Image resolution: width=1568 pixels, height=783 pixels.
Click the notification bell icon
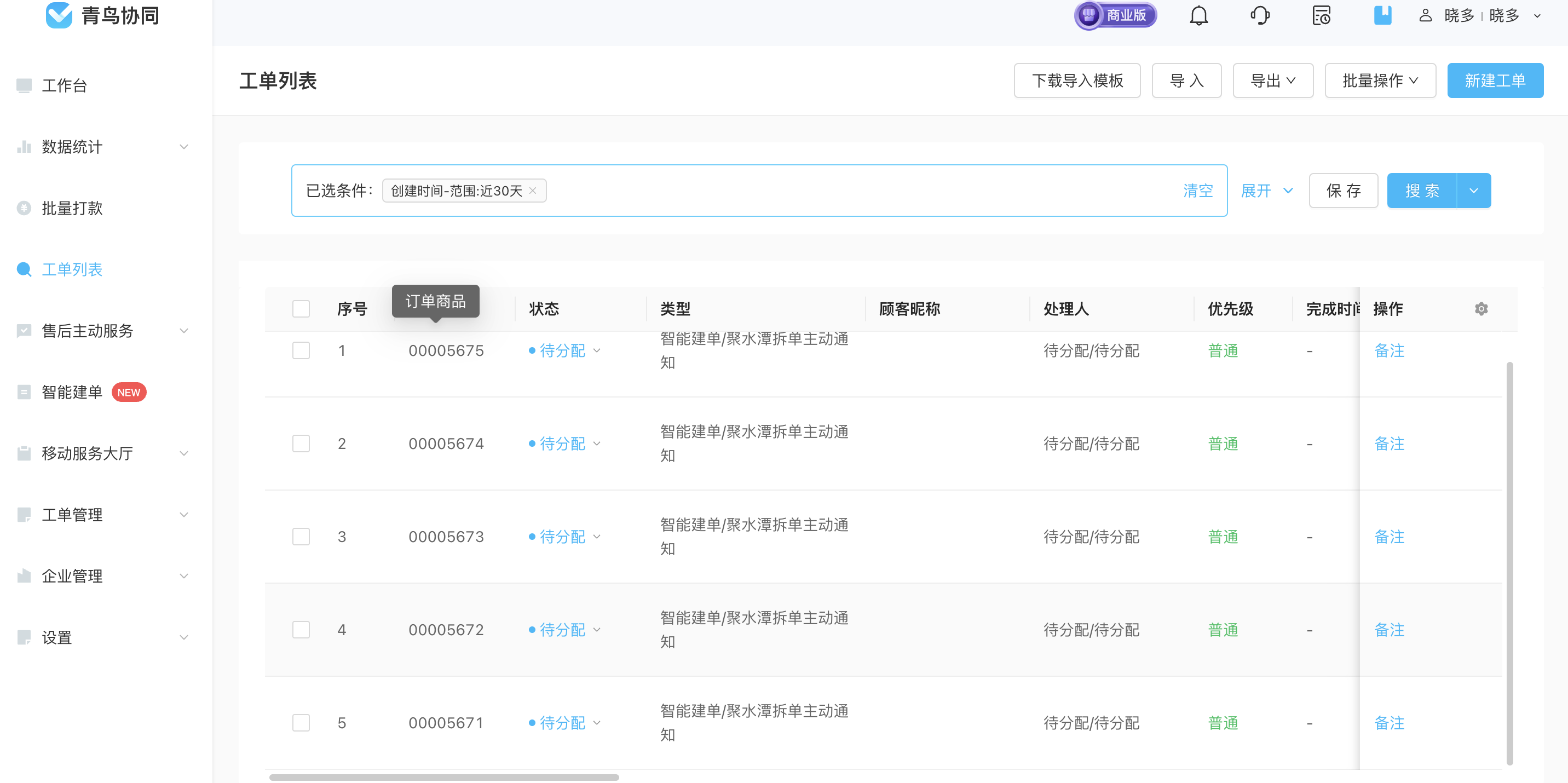click(1198, 15)
